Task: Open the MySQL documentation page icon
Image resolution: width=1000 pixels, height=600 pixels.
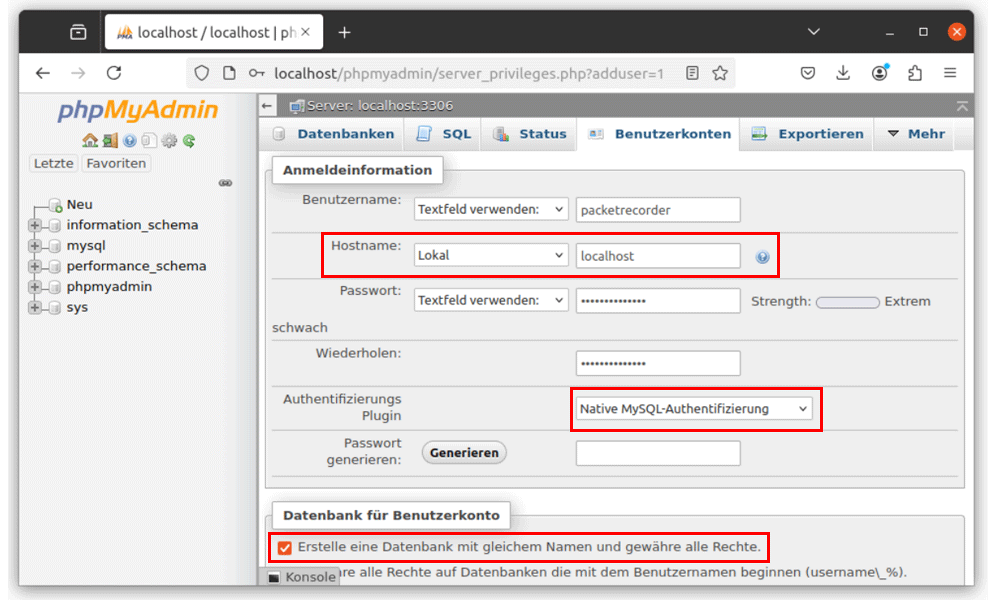Action: click(149, 140)
